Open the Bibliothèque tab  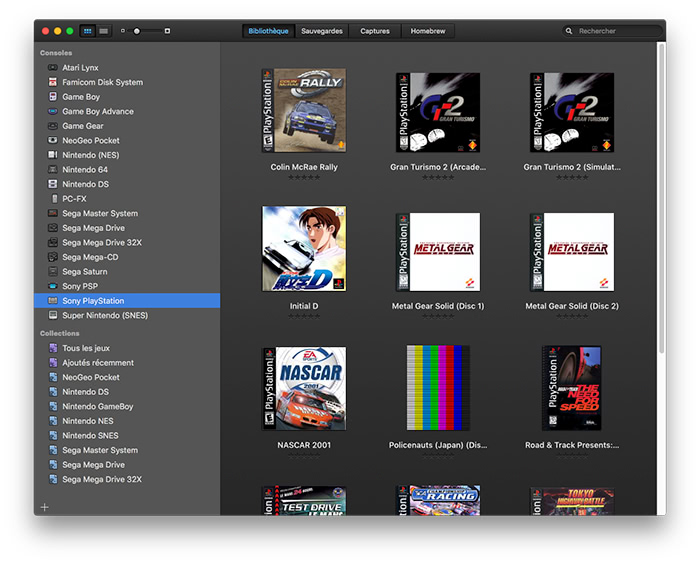coord(268,31)
